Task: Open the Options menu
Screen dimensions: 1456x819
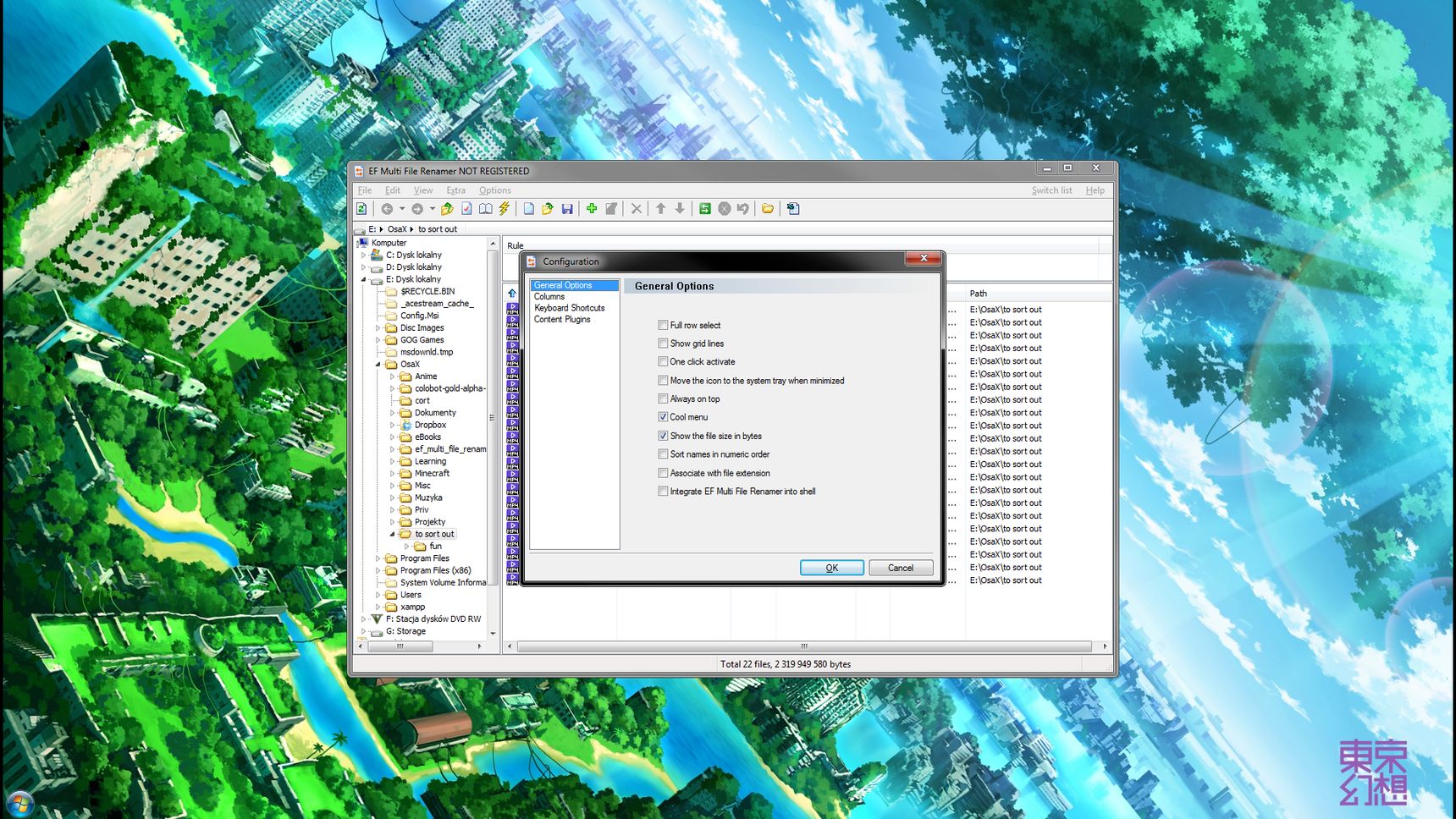Action: (x=495, y=190)
